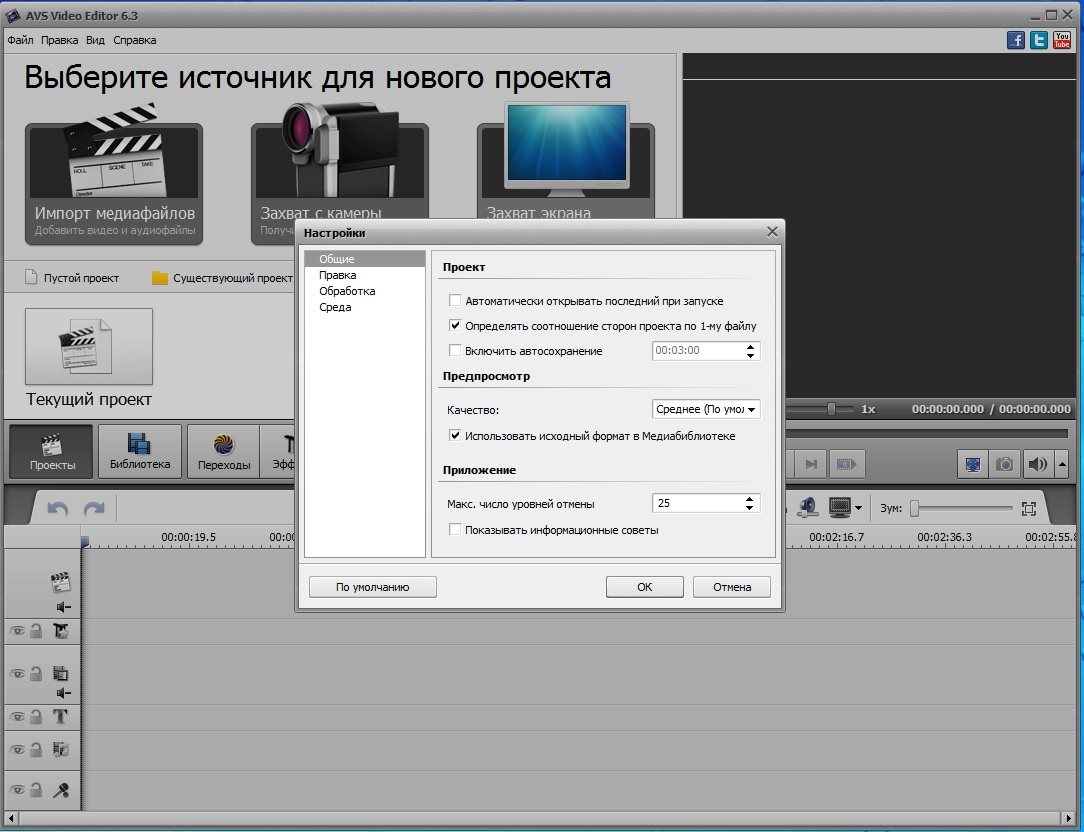Decrease max undo levels with down arrow
Viewport: 1084px width, 832px height.
(750, 508)
